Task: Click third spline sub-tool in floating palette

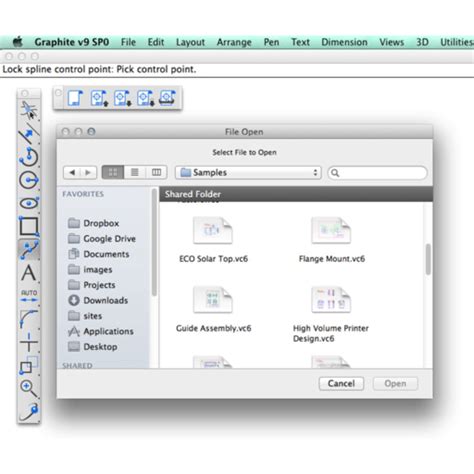Action: click(x=122, y=98)
